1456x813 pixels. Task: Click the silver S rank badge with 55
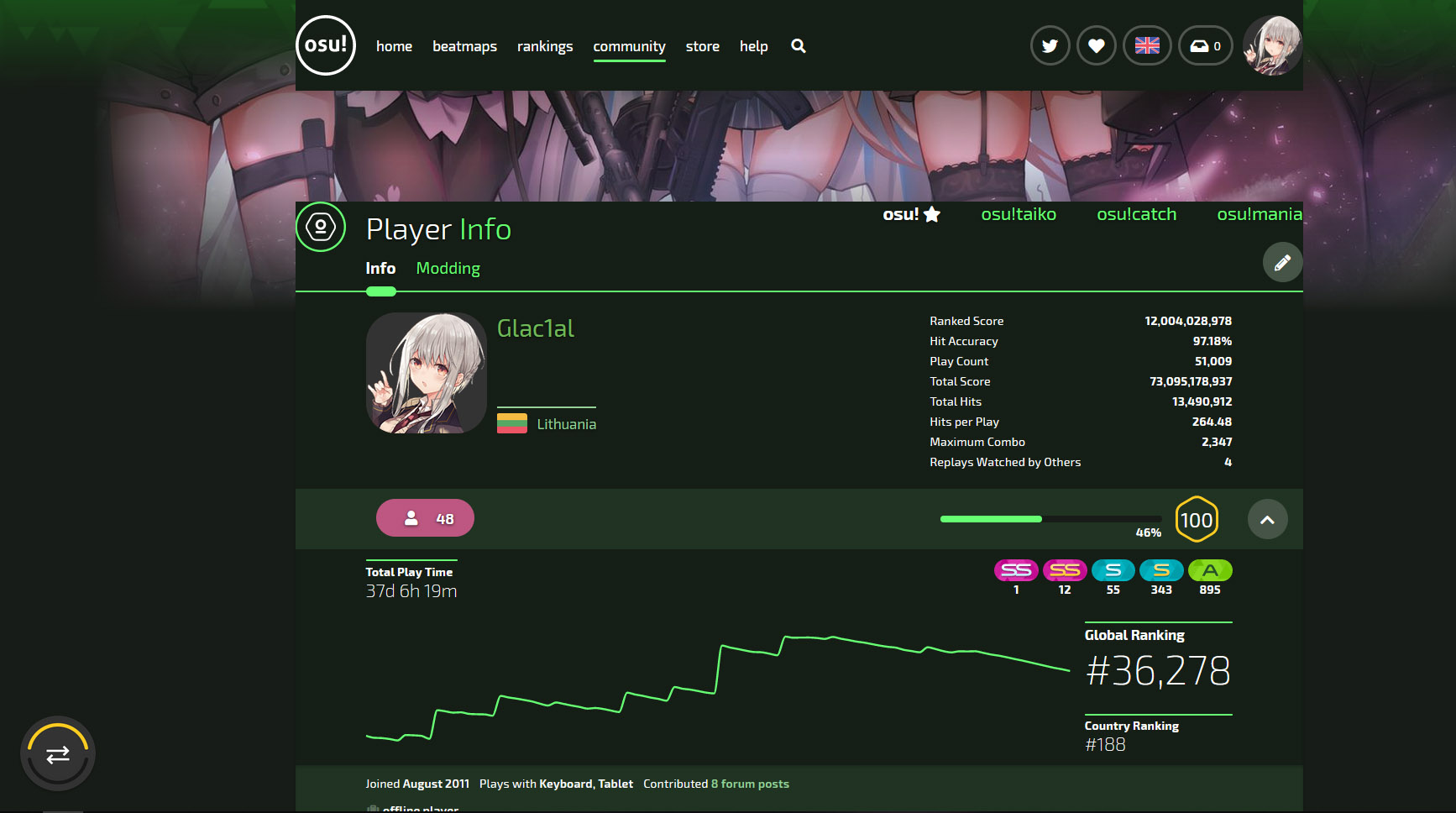[x=1113, y=570]
